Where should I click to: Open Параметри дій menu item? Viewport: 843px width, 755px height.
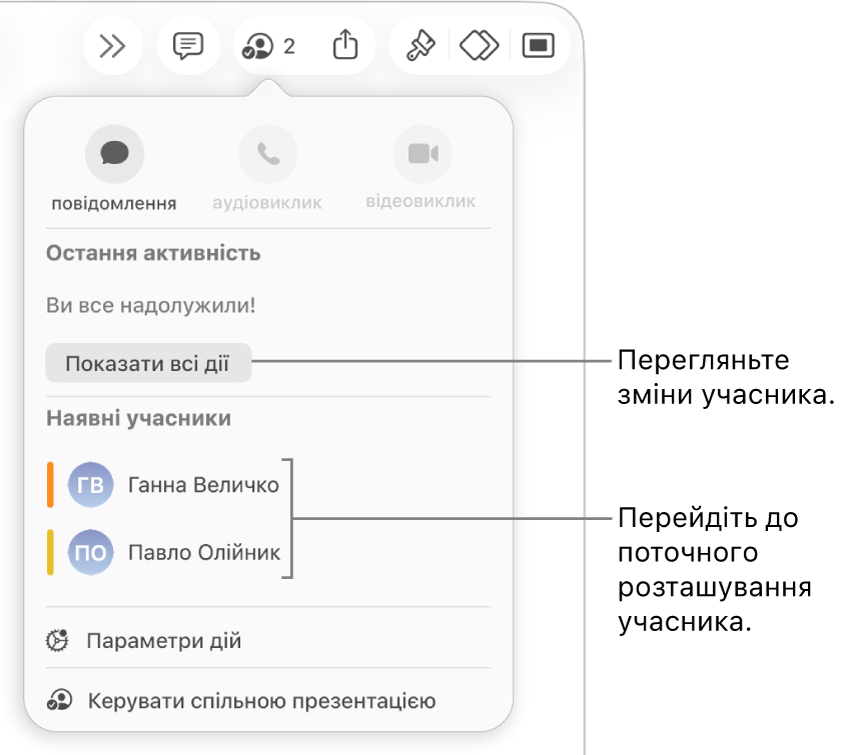pyautogui.click(x=268, y=641)
